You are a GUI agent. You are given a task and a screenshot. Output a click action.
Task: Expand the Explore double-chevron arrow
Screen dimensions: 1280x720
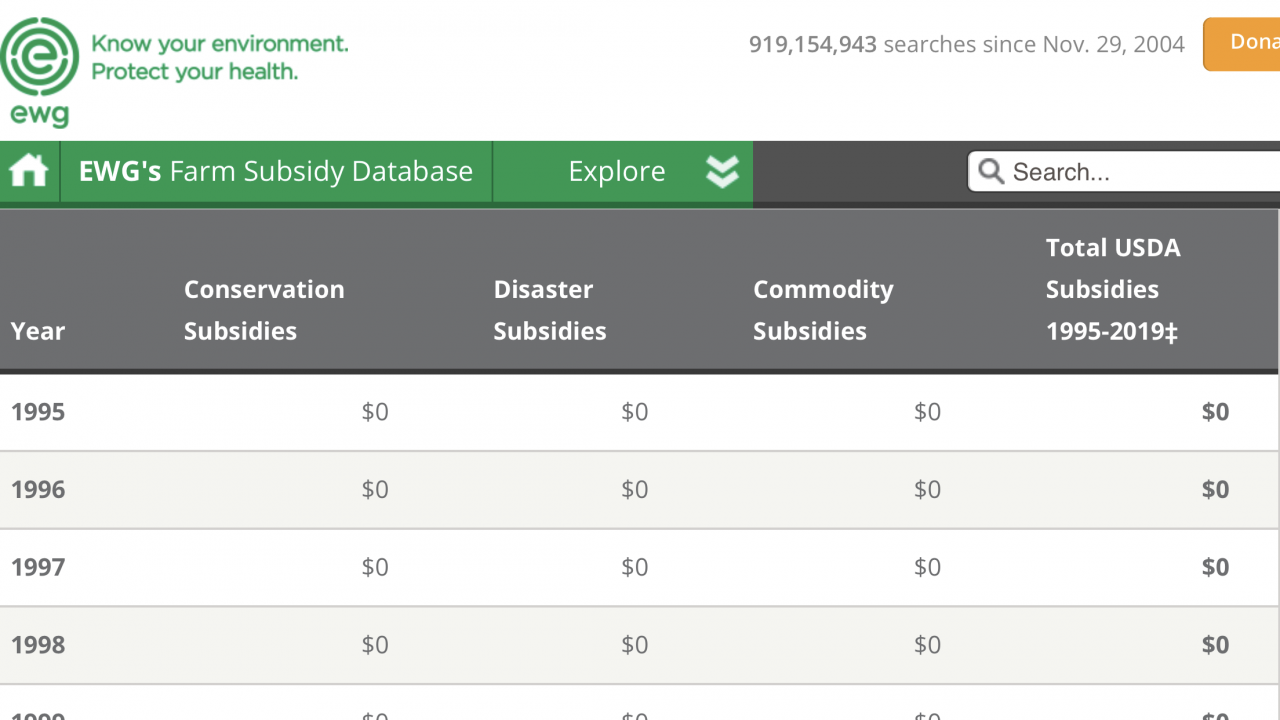pos(722,172)
